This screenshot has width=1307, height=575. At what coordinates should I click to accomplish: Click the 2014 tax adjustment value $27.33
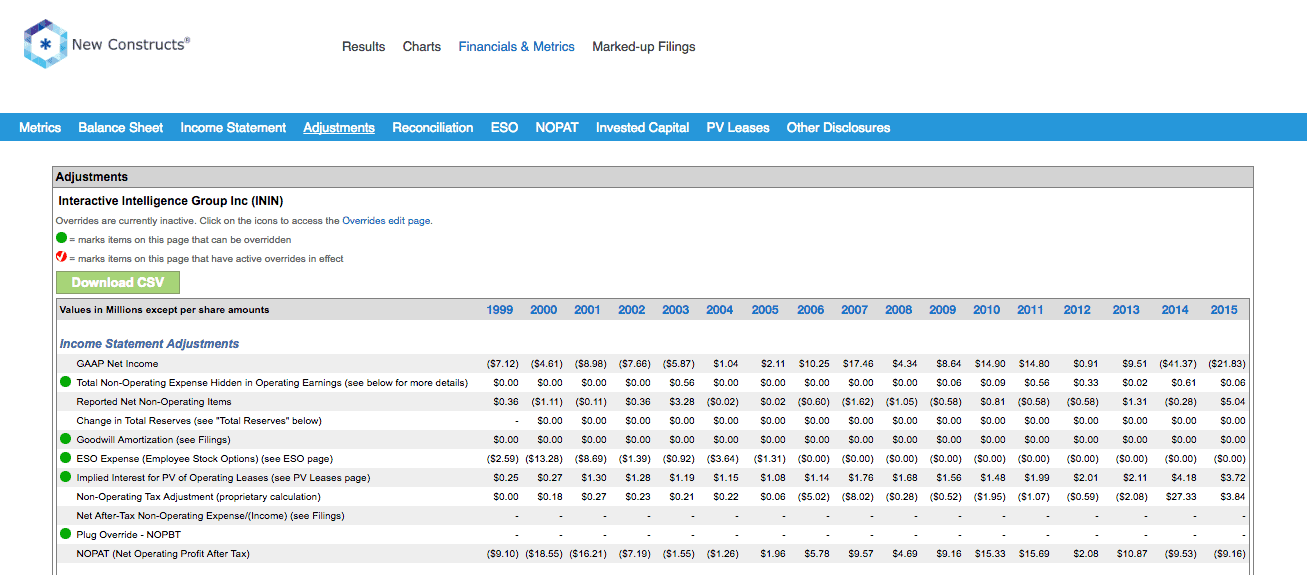[x=1183, y=496]
